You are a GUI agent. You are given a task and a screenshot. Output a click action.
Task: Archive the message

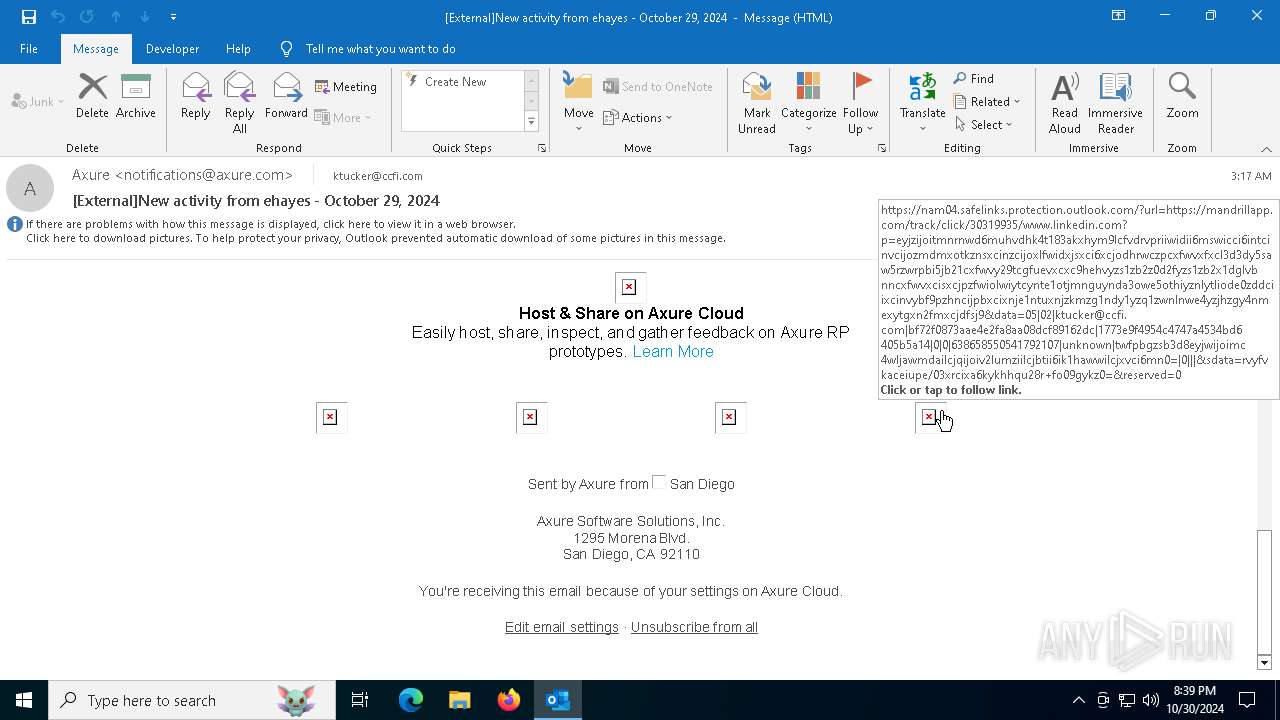pyautogui.click(x=136, y=96)
